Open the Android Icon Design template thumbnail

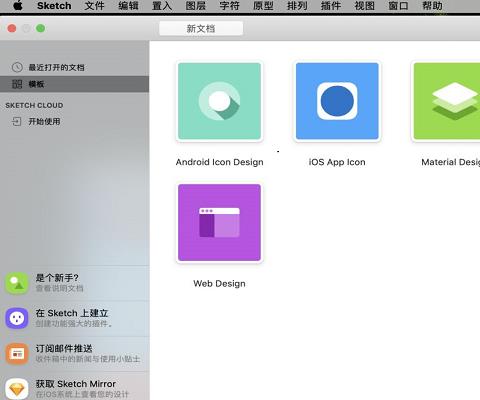point(219,101)
